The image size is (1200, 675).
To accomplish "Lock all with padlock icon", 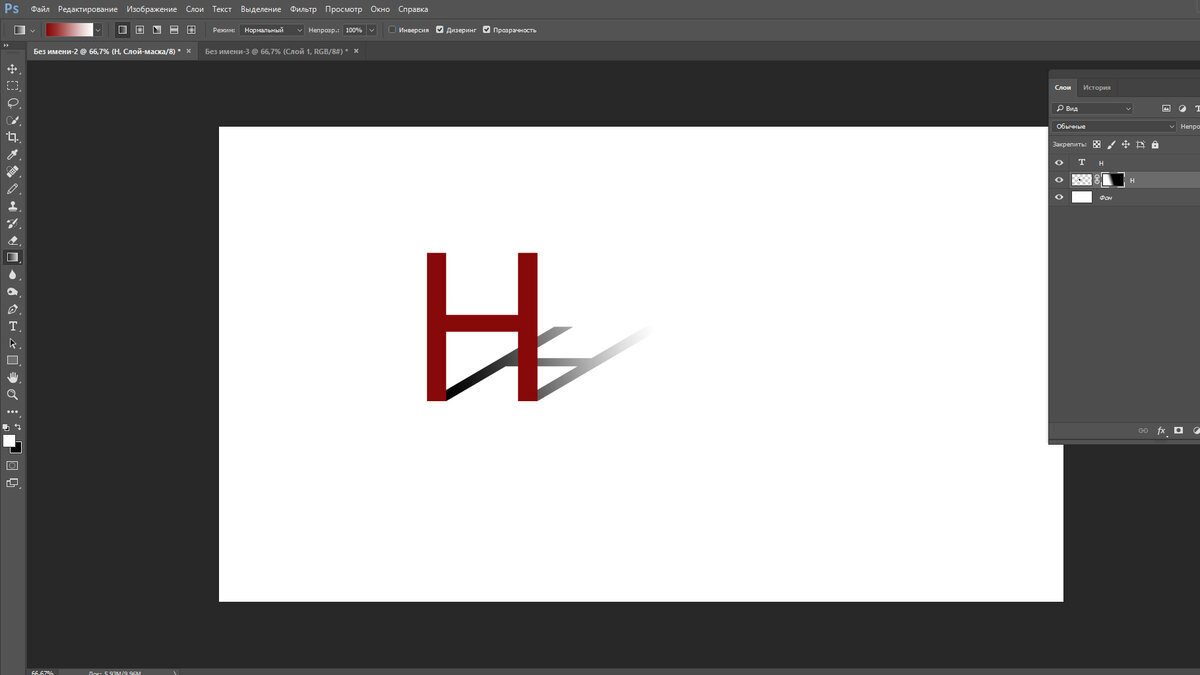I will 1155,144.
